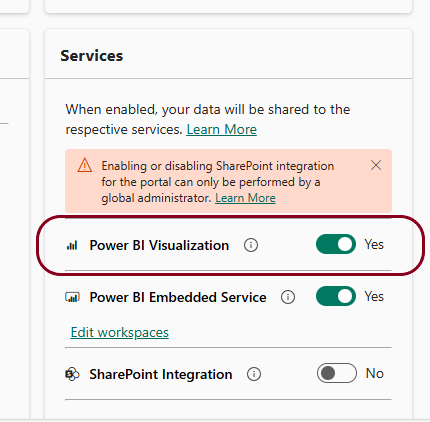Disable the Power BI Visualization toggle
Screen dimensions: 430x422
(336, 244)
